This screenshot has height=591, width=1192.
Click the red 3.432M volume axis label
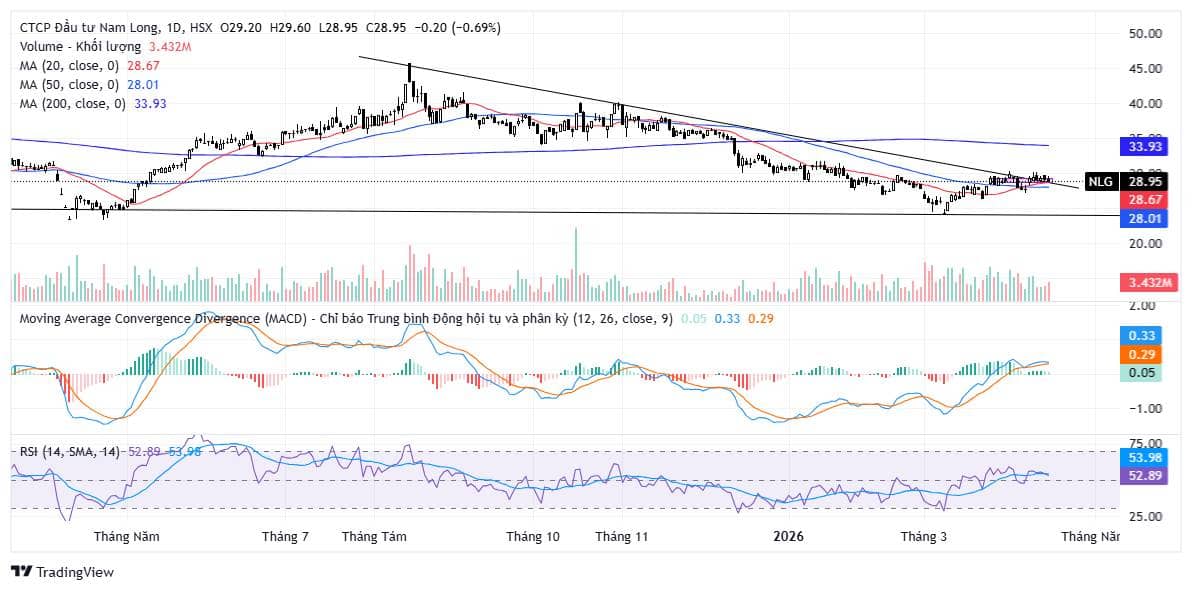click(x=1144, y=282)
